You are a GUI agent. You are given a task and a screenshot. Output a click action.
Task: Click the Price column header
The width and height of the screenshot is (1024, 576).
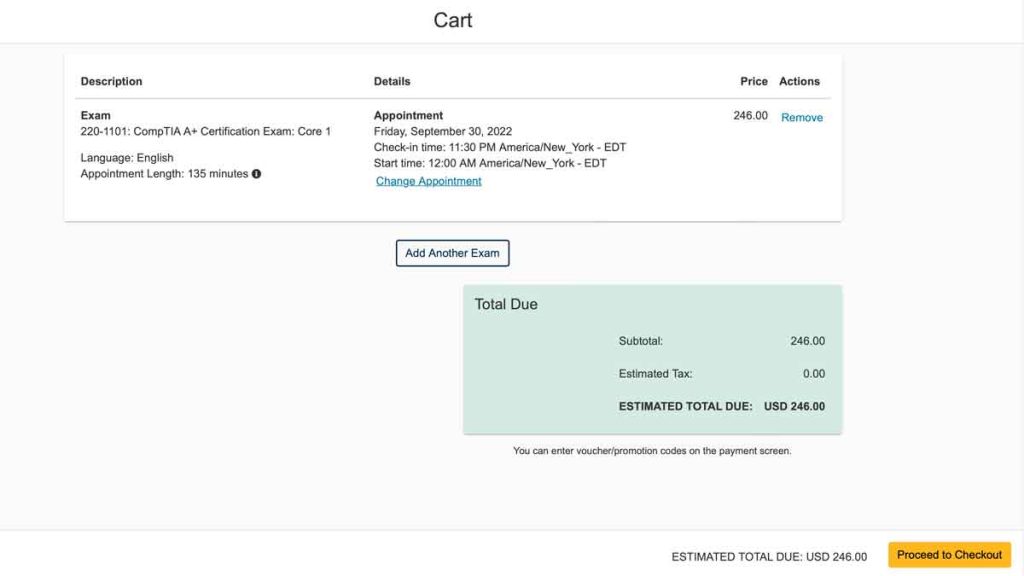[x=753, y=81]
